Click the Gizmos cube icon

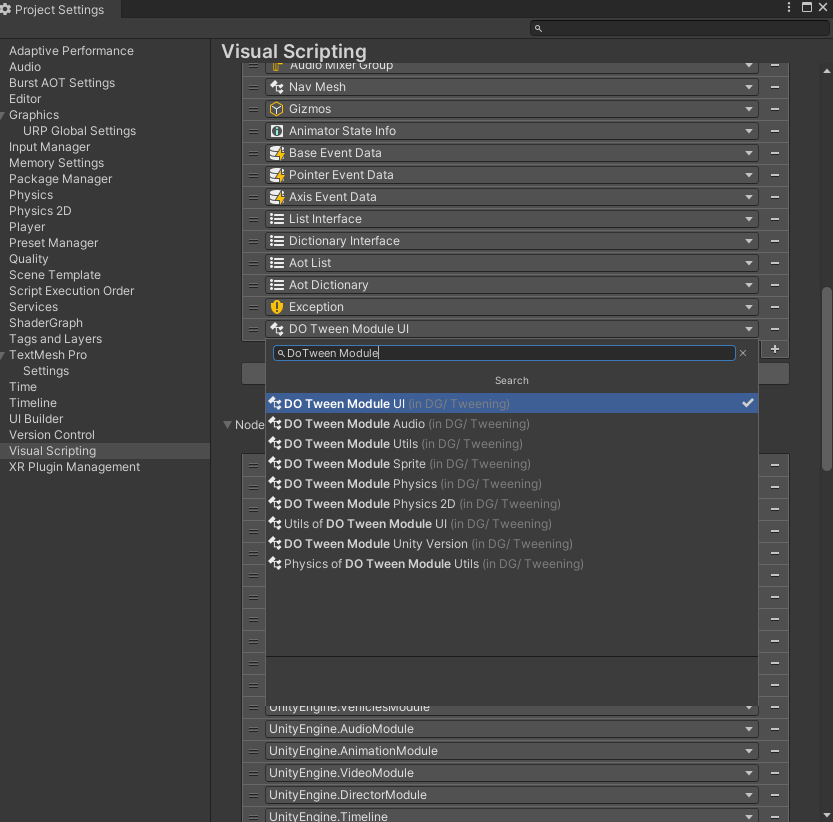click(x=277, y=109)
